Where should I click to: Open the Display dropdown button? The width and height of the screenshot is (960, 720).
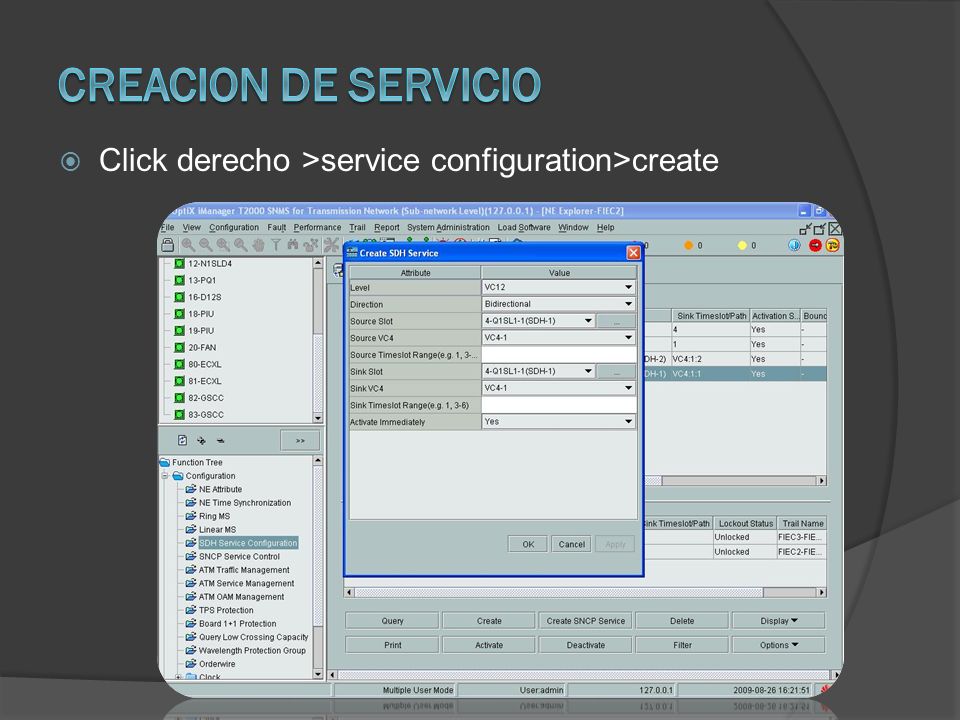click(x=778, y=621)
